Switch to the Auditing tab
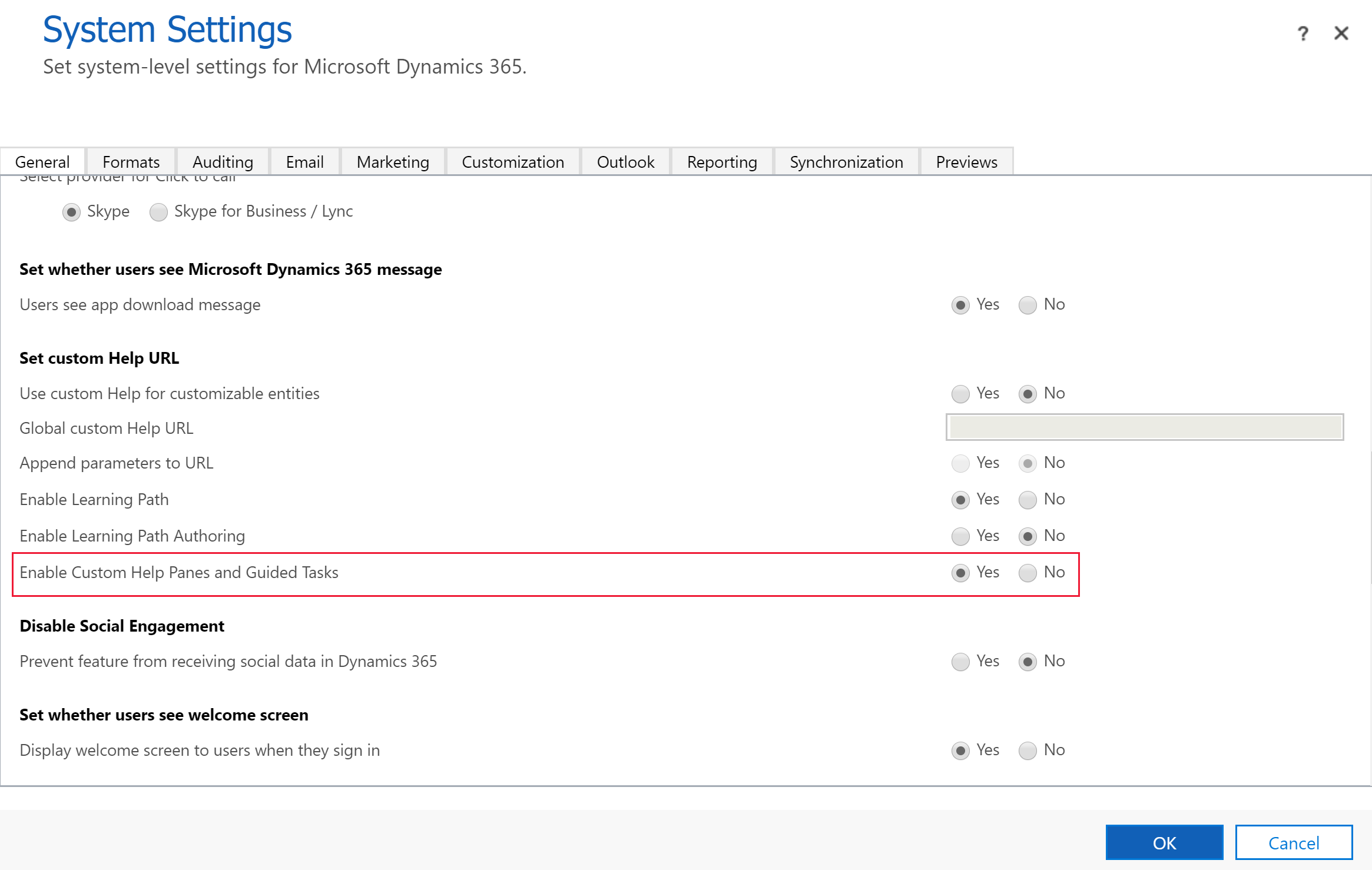1372x870 pixels. [222, 161]
